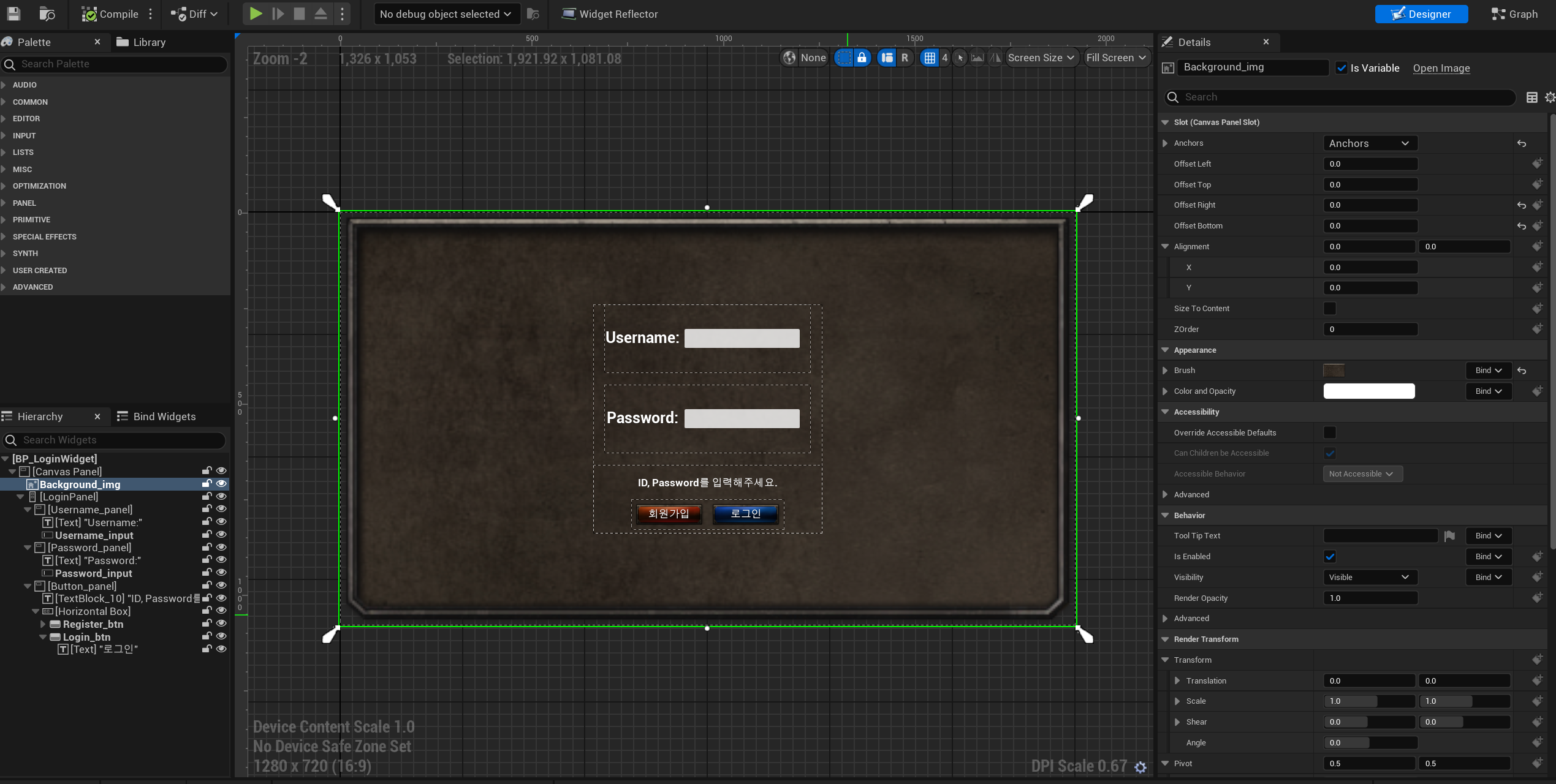Screen dimensions: 1556x784
Task: Open Widget Reflector tool
Action: coord(610,13)
